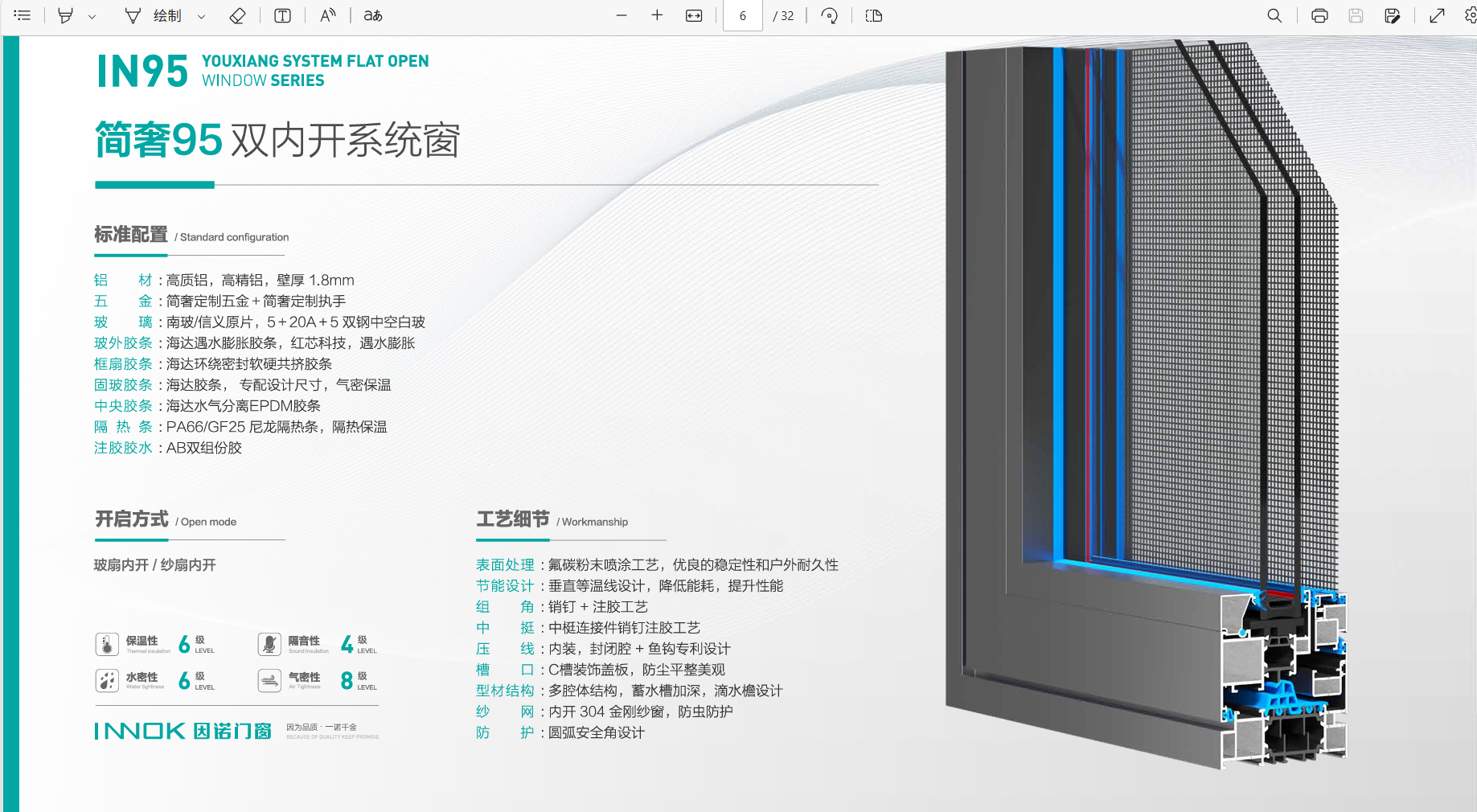The height and width of the screenshot is (812, 1477).
Task: Enter full screen mode
Action: [x=1437, y=15]
